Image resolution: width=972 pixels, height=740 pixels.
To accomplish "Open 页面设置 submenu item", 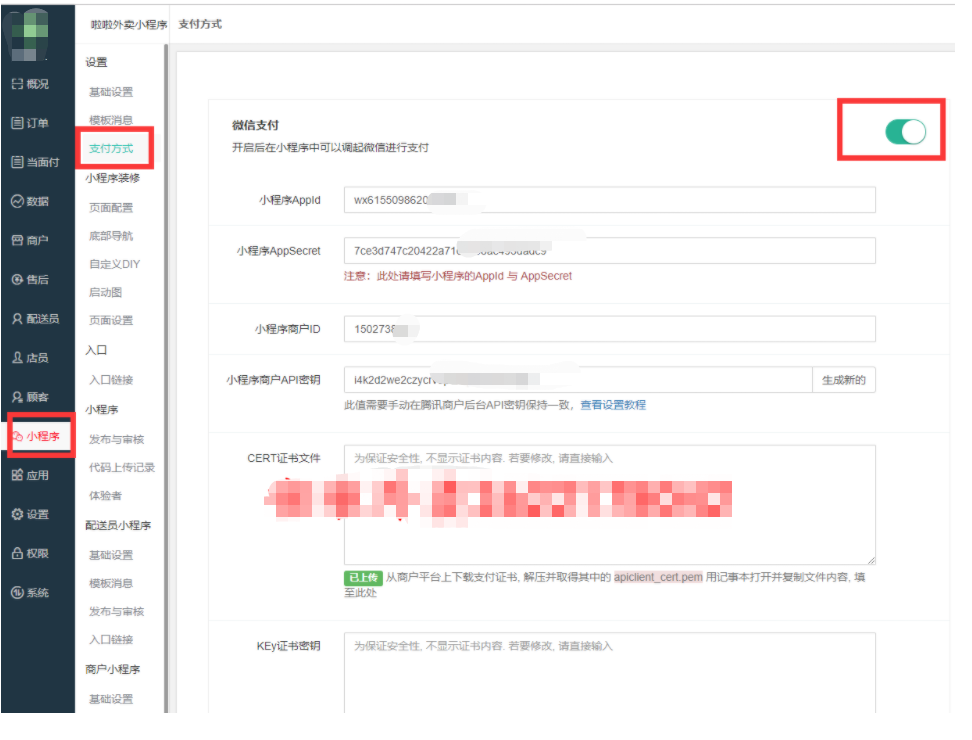I will pyautogui.click(x=111, y=320).
